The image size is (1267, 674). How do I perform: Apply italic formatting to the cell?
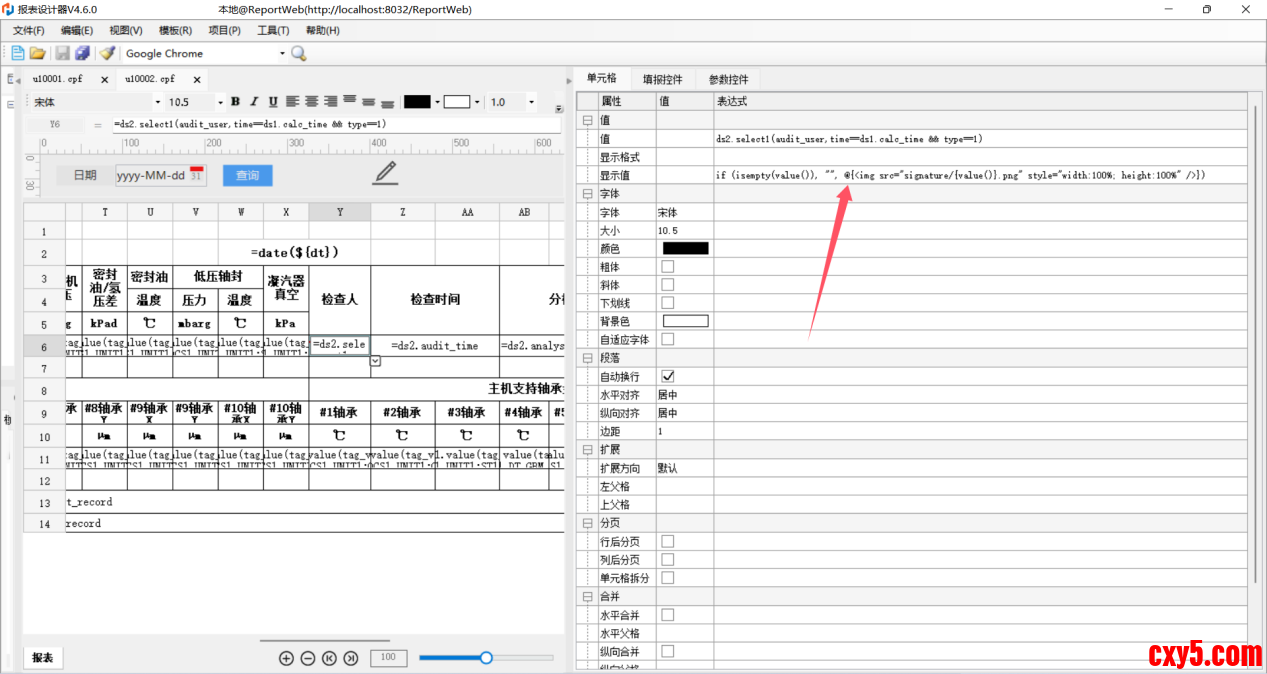254,102
